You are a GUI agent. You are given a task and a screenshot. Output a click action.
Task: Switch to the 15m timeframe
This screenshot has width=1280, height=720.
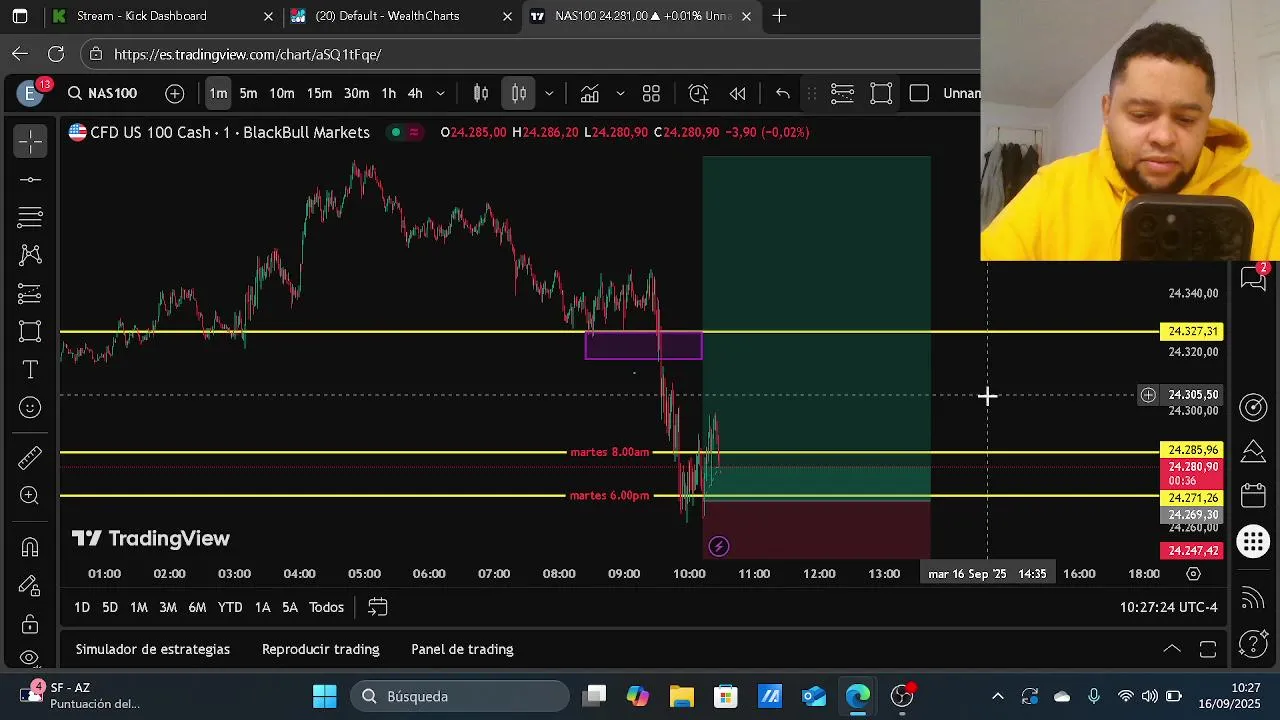click(319, 93)
